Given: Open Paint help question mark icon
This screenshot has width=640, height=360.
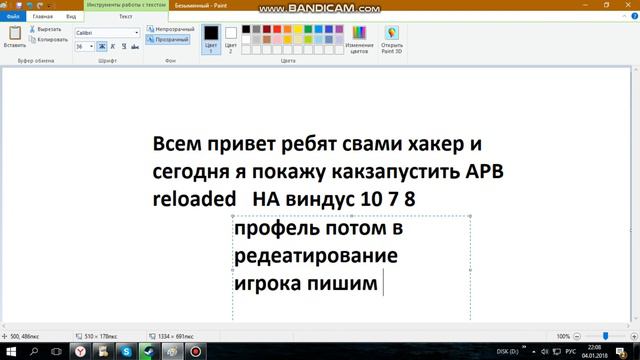Looking at the screenshot, I should [634, 16].
